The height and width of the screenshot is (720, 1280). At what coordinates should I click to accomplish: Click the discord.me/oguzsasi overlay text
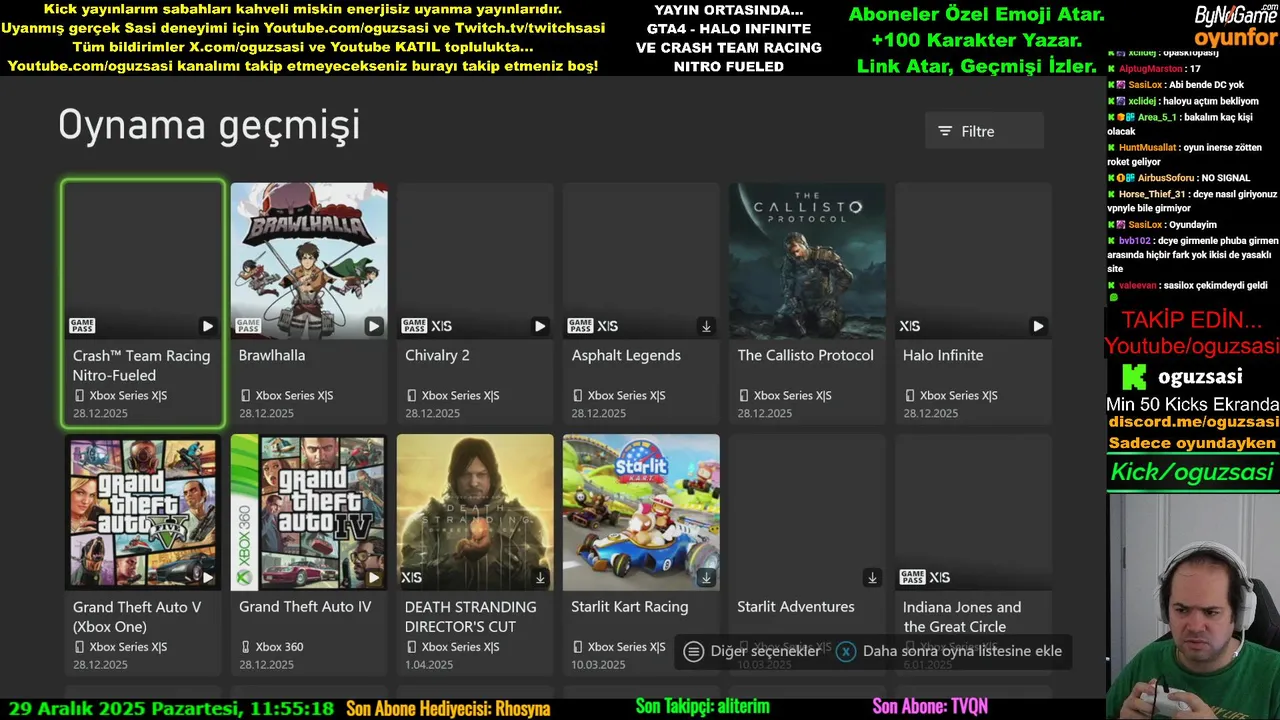click(1193, 422)
